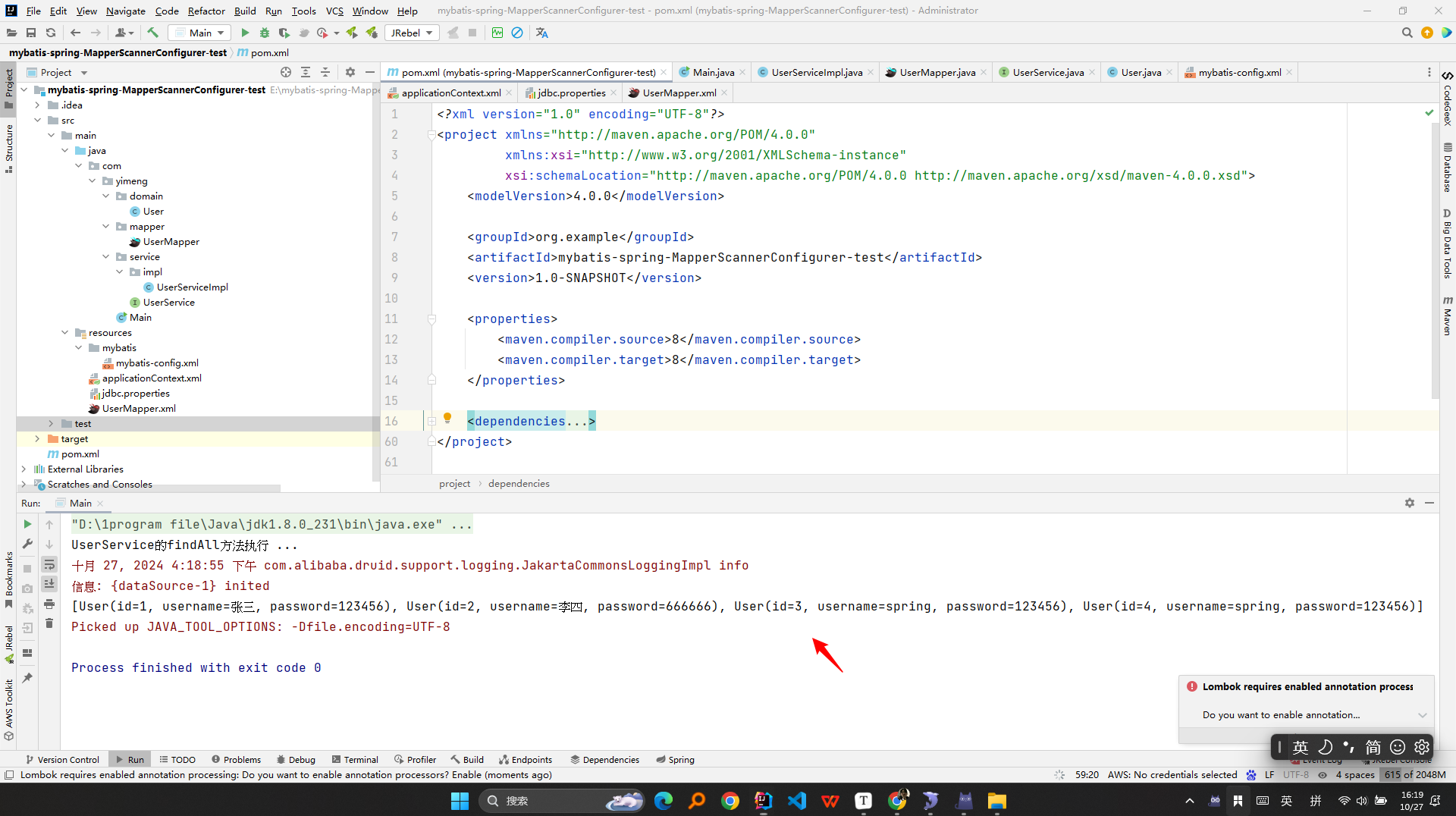1456x816 pixels.
Task: Open the Spring tool window
Action: (675, 759)
